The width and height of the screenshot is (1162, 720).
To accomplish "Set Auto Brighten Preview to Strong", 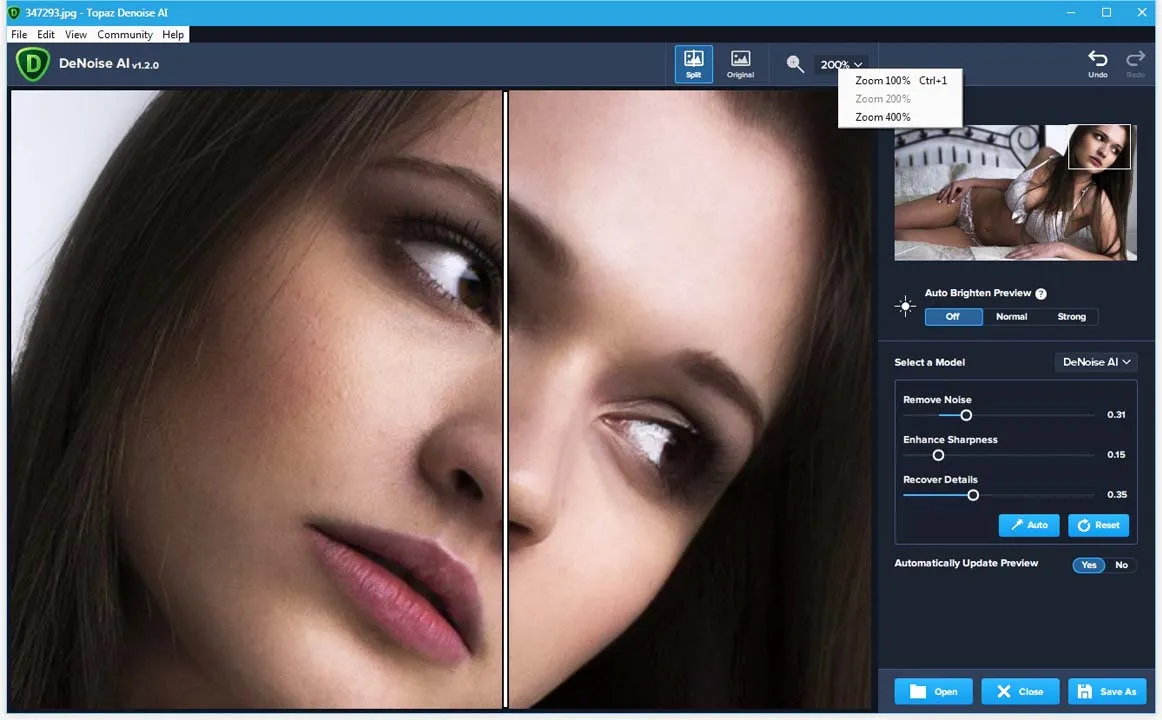I will pos(1071,317).
